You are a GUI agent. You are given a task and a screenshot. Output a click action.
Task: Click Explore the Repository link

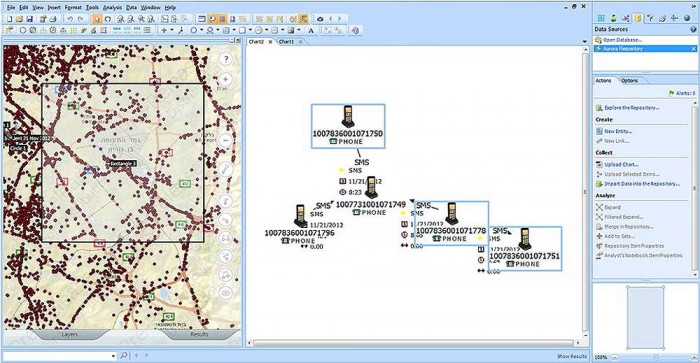pyautogui.click(x=631, y=108)
